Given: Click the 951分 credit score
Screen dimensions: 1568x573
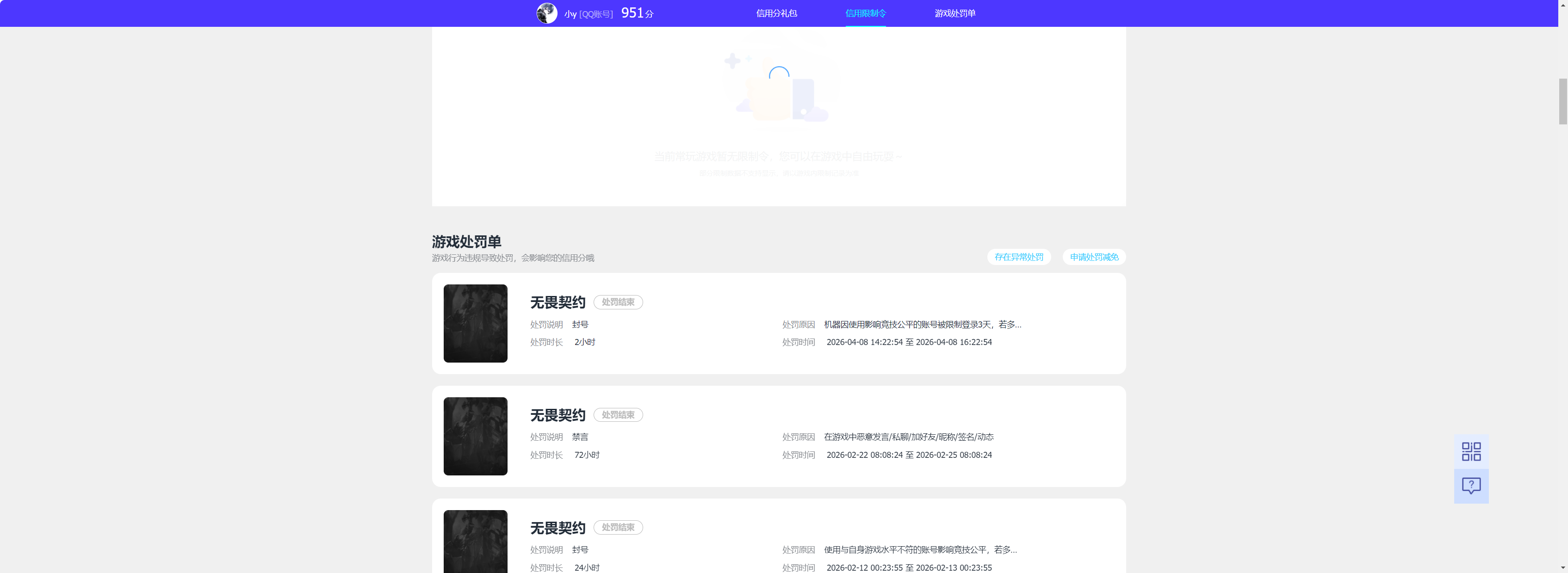Looking at the screenshot, I should 637,13.
